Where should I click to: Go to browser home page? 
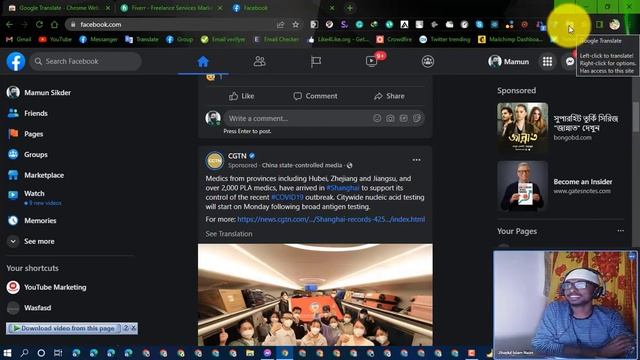(54, 24)
